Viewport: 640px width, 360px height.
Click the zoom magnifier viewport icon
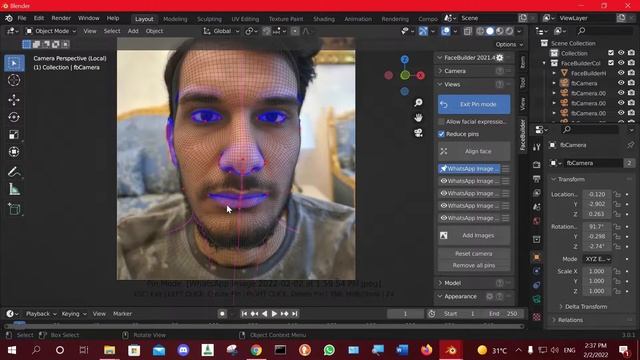(418, 102)
